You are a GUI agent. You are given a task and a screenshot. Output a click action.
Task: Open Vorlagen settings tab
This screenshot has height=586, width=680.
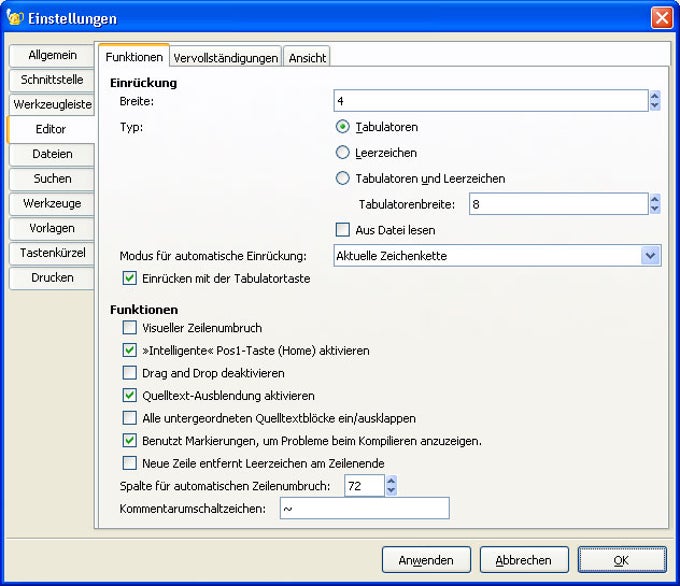52,228
